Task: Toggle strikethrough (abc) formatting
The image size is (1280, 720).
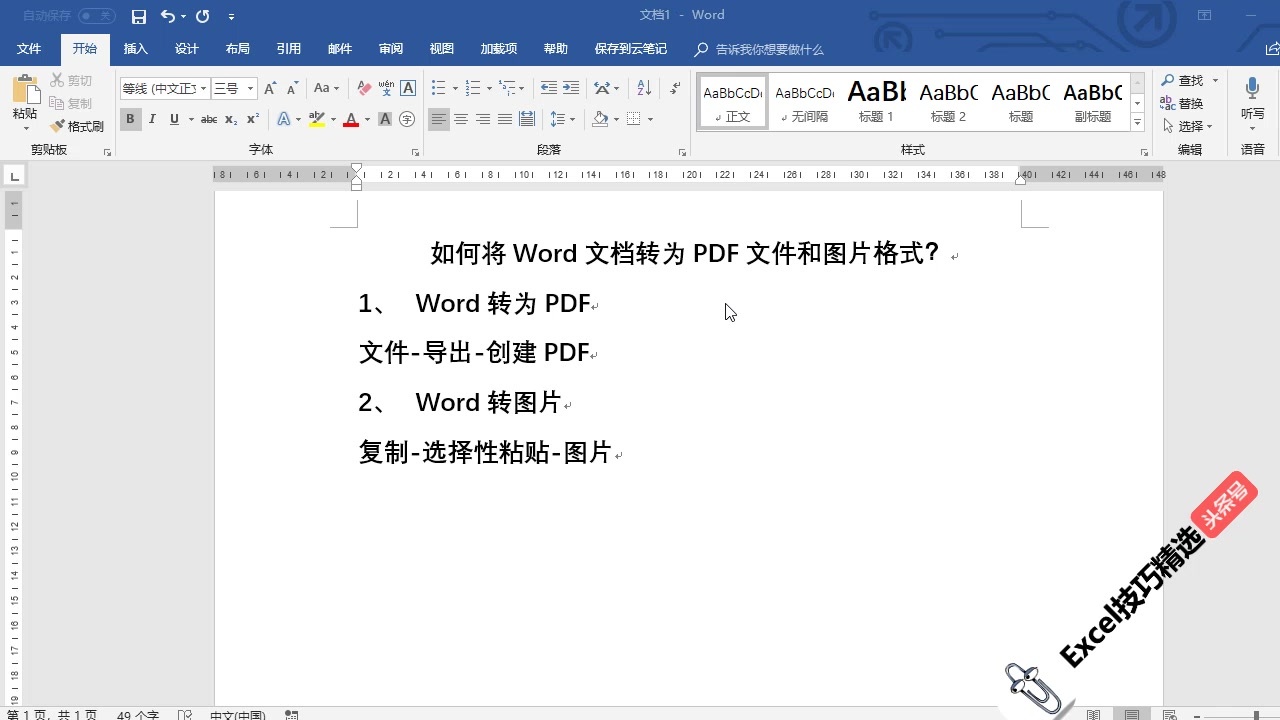Action: [209, 119]
